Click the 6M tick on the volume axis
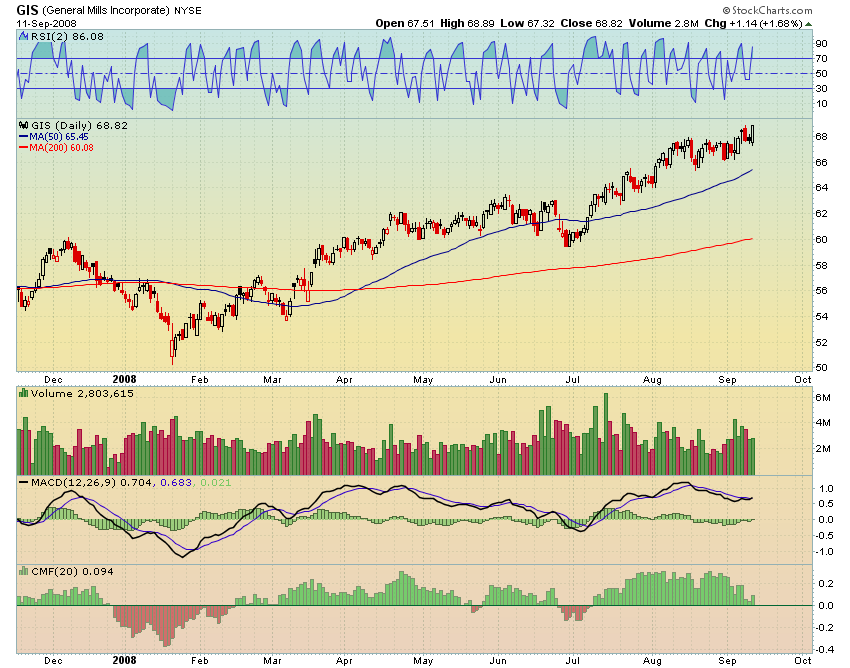The width and height of the screenshot is (850, 668). click(x=823, y=397)
